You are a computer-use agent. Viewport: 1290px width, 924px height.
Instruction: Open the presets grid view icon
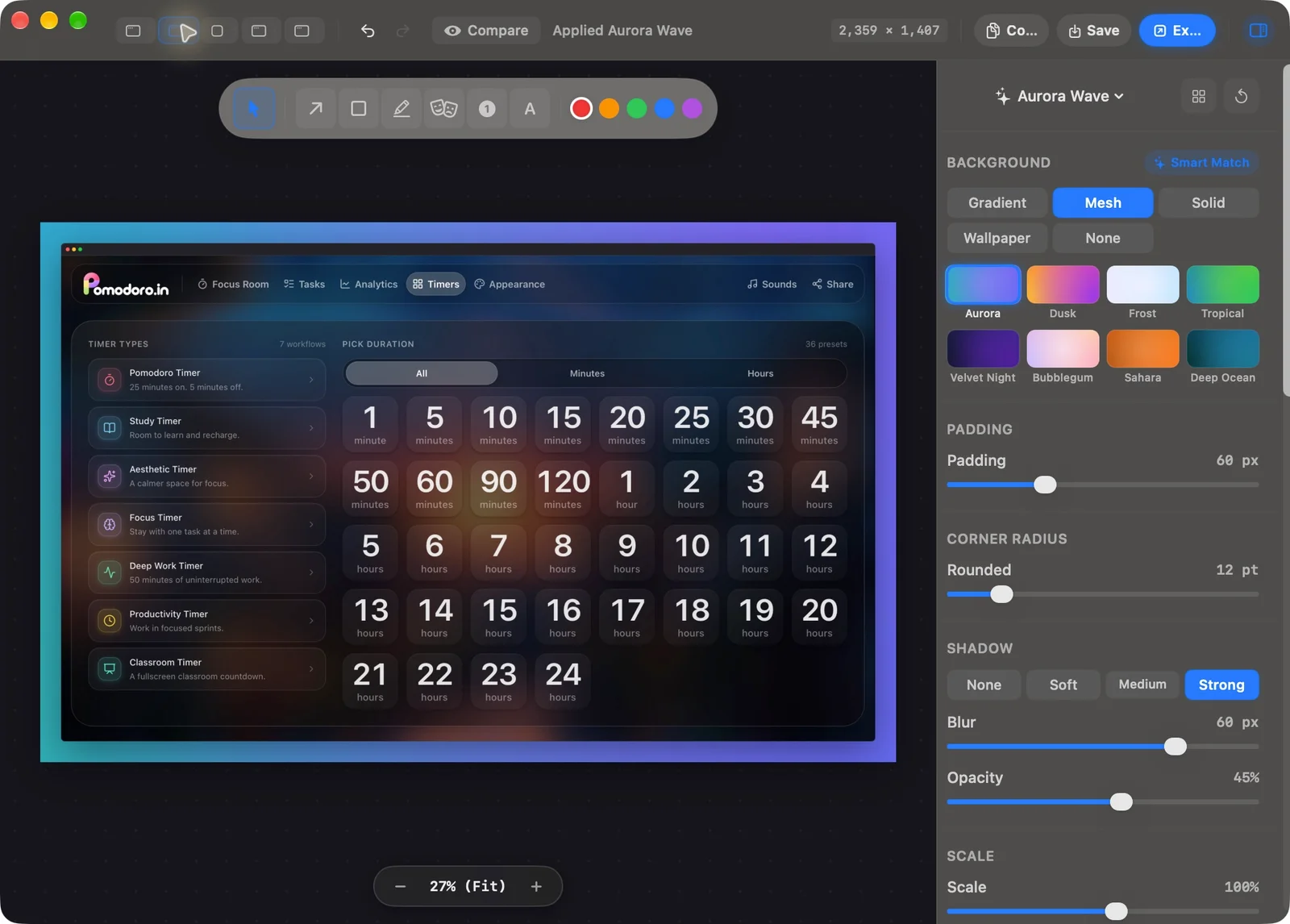[x=1199, y=96]
